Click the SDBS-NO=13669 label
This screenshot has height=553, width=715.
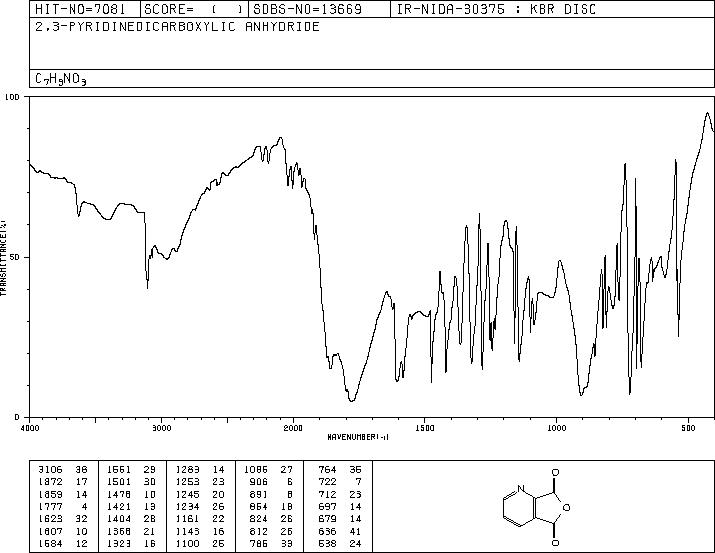[308, 9]
